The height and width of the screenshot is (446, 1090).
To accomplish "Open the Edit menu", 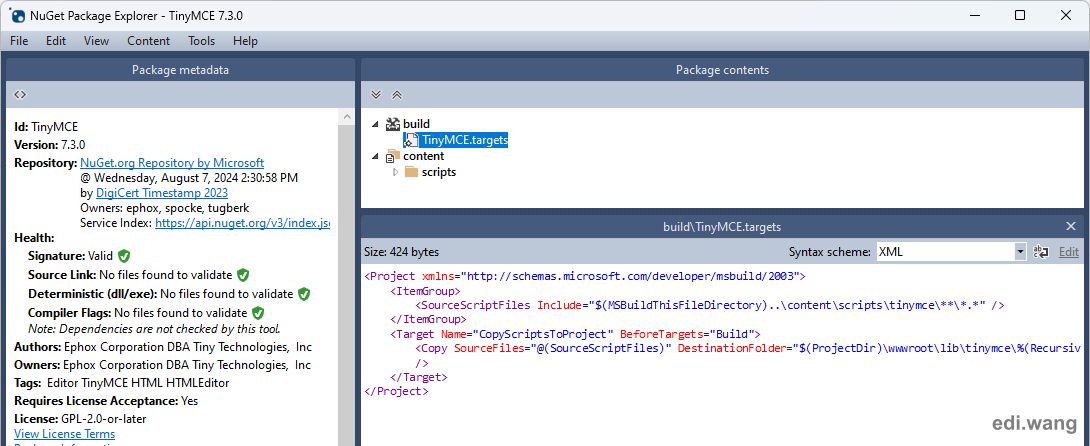I will point(56,41).
